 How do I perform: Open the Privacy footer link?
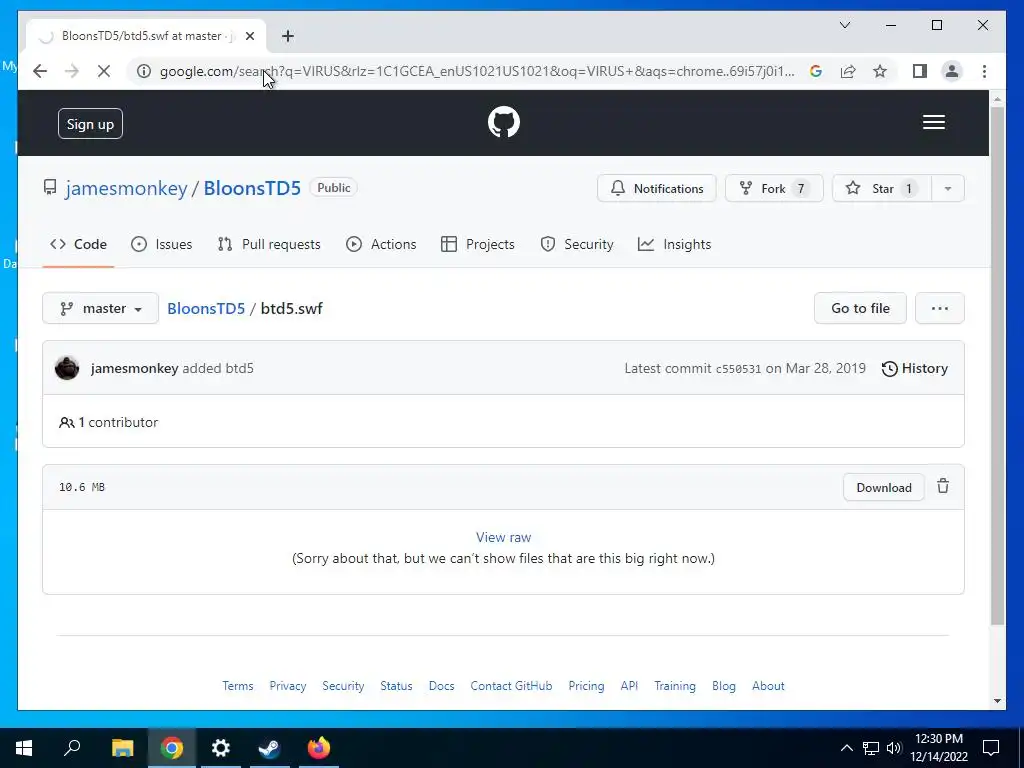pos(287,686)
